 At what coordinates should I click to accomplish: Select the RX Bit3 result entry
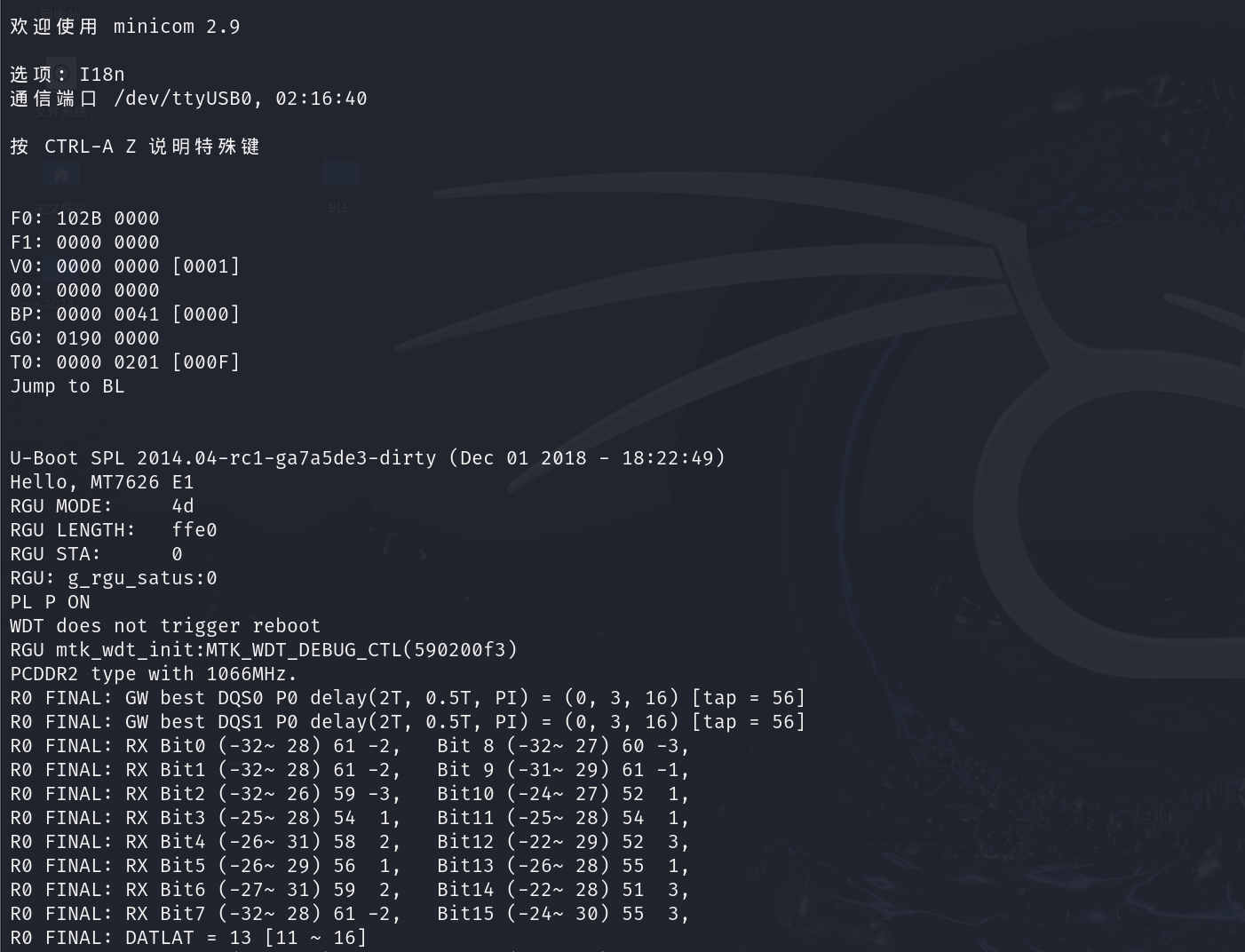pyautogui.click(x=263, y=818)
